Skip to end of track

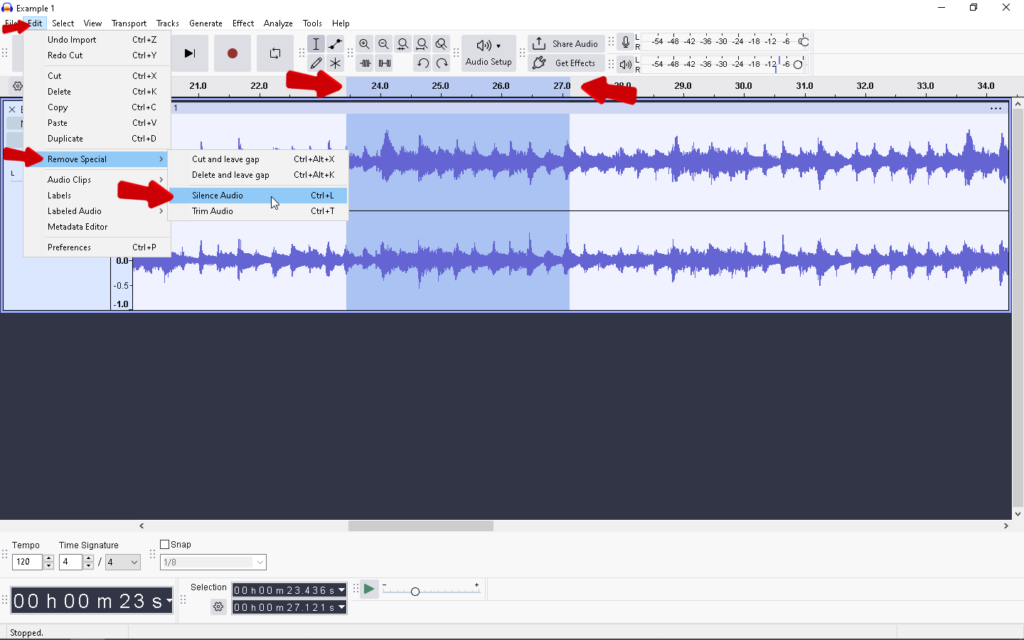tap(190, 53)
